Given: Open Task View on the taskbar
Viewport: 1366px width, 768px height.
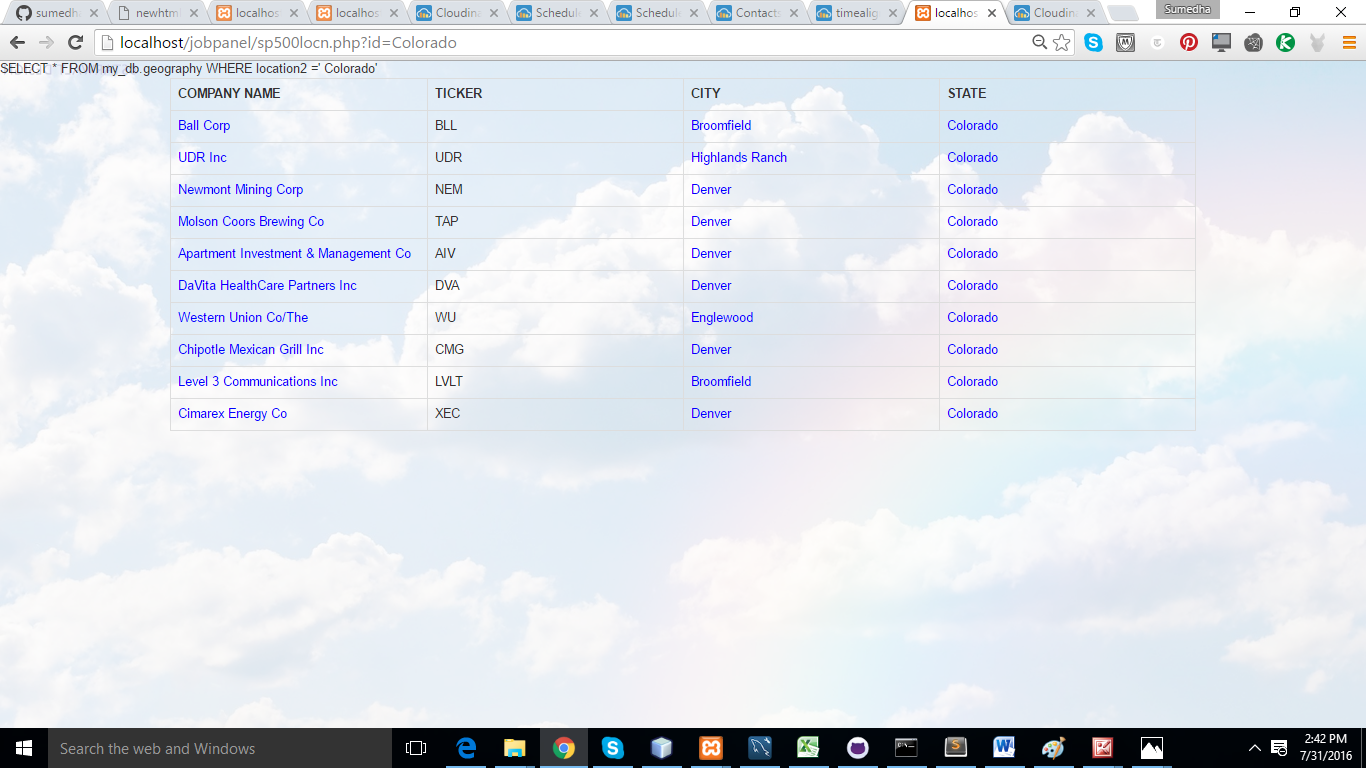Looking at the screenshot, I should [416, 748].
